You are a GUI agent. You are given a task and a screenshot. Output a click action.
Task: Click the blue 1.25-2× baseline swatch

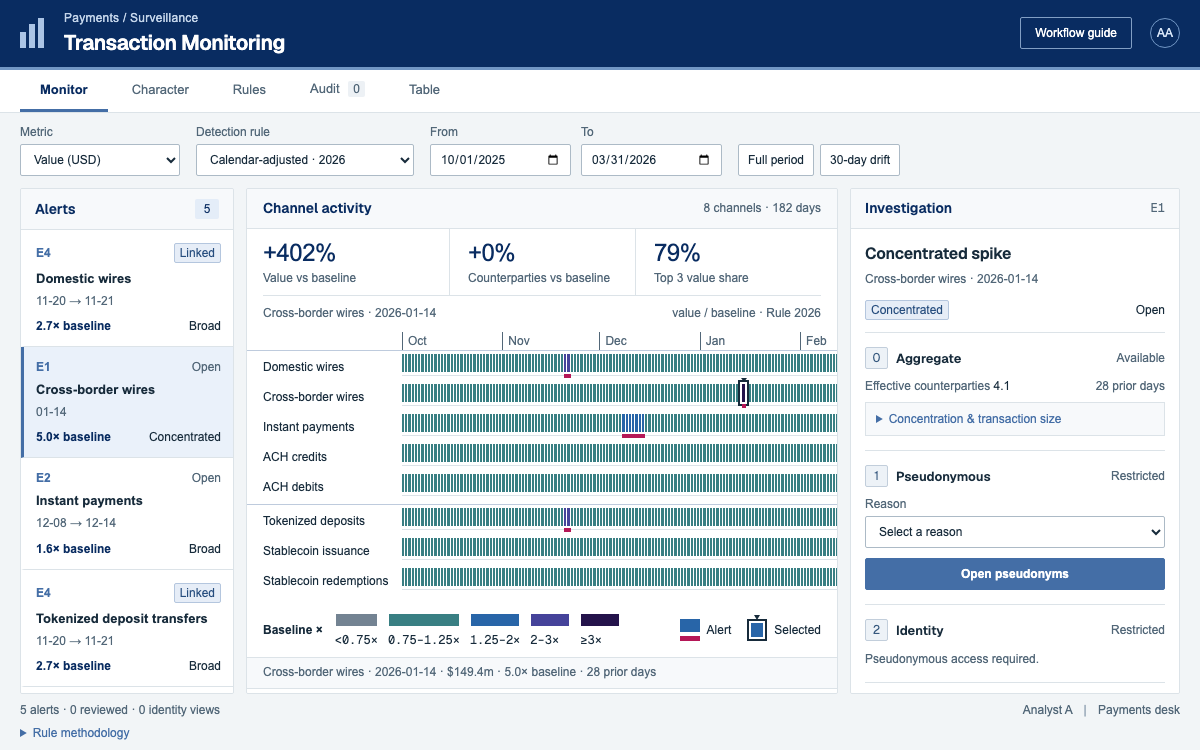495,620
